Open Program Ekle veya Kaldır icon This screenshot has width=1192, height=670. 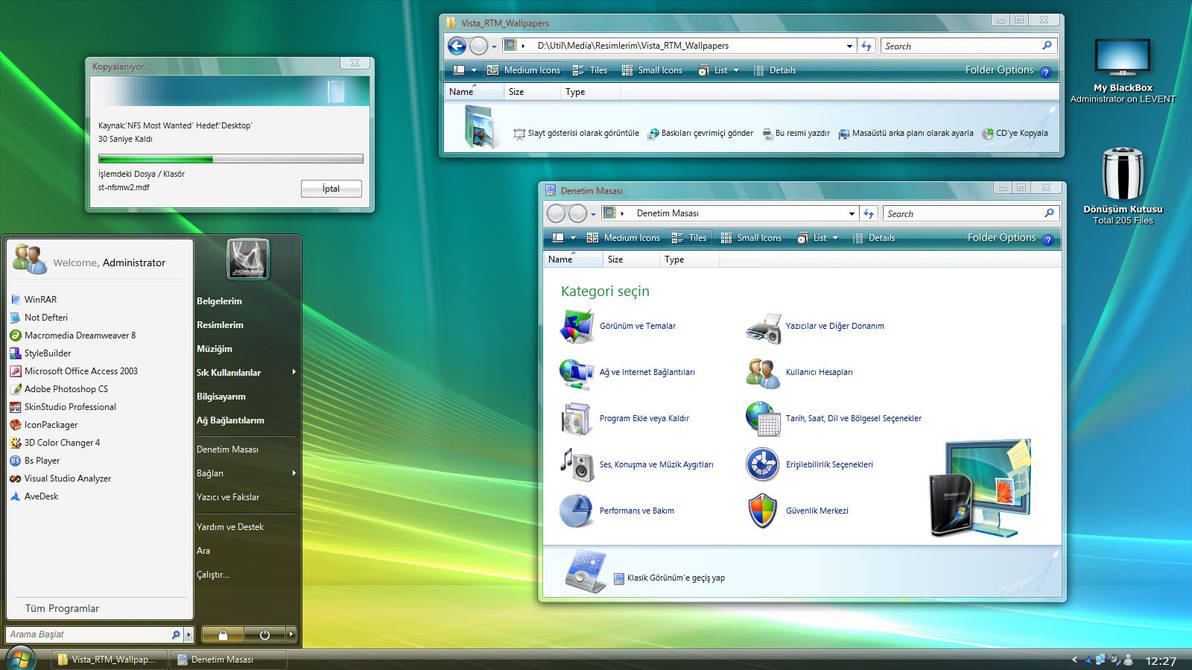coord(577,418)
